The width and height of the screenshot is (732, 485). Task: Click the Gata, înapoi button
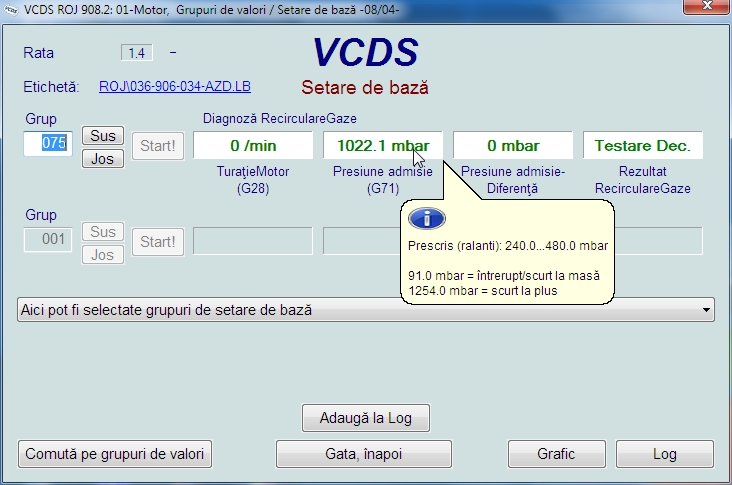click(x=364, y=454)
